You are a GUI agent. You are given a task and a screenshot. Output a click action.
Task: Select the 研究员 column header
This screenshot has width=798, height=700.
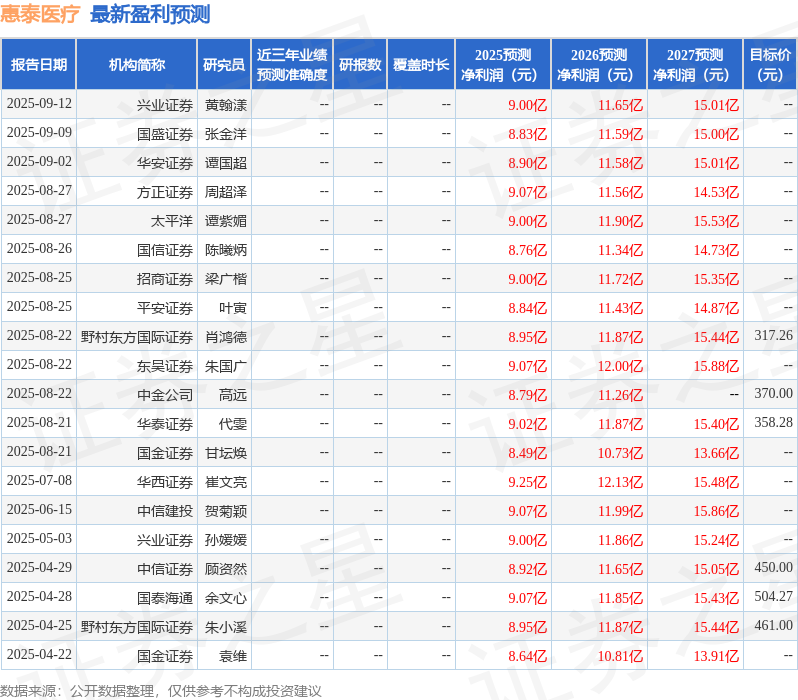coord(224,65)
